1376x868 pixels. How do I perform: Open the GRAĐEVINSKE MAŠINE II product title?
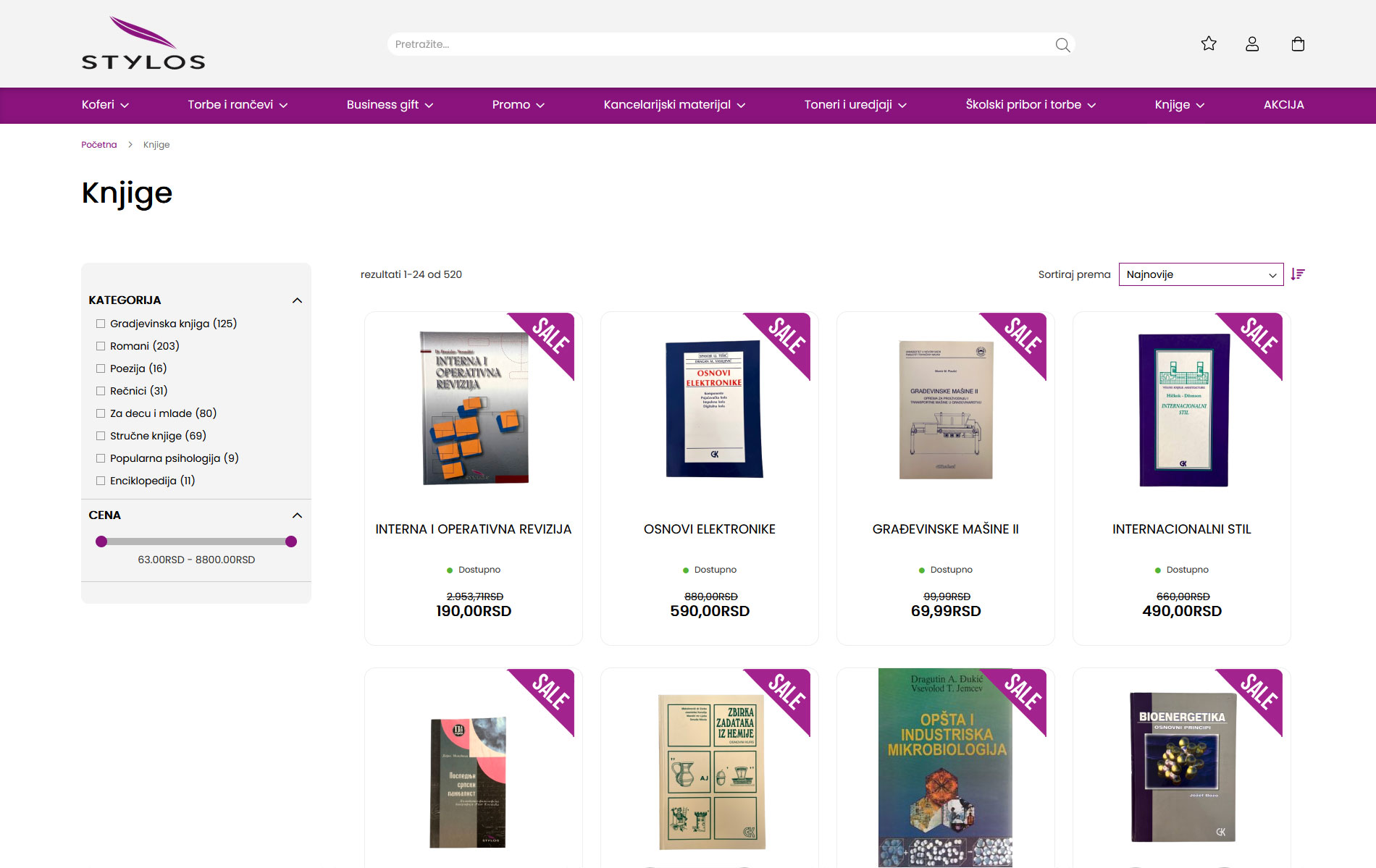click(x=945, y=529)
